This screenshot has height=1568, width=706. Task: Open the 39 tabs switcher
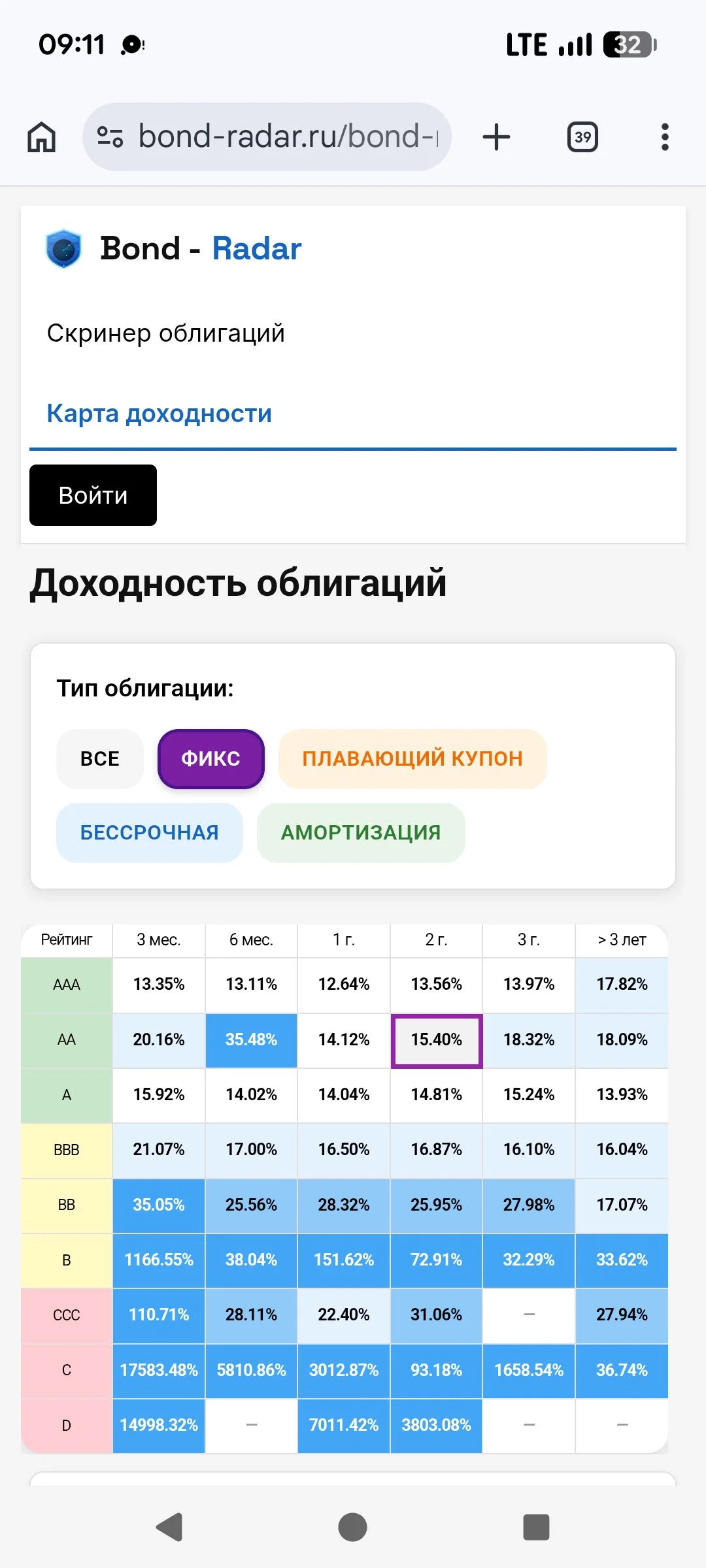tap(582, 137)
